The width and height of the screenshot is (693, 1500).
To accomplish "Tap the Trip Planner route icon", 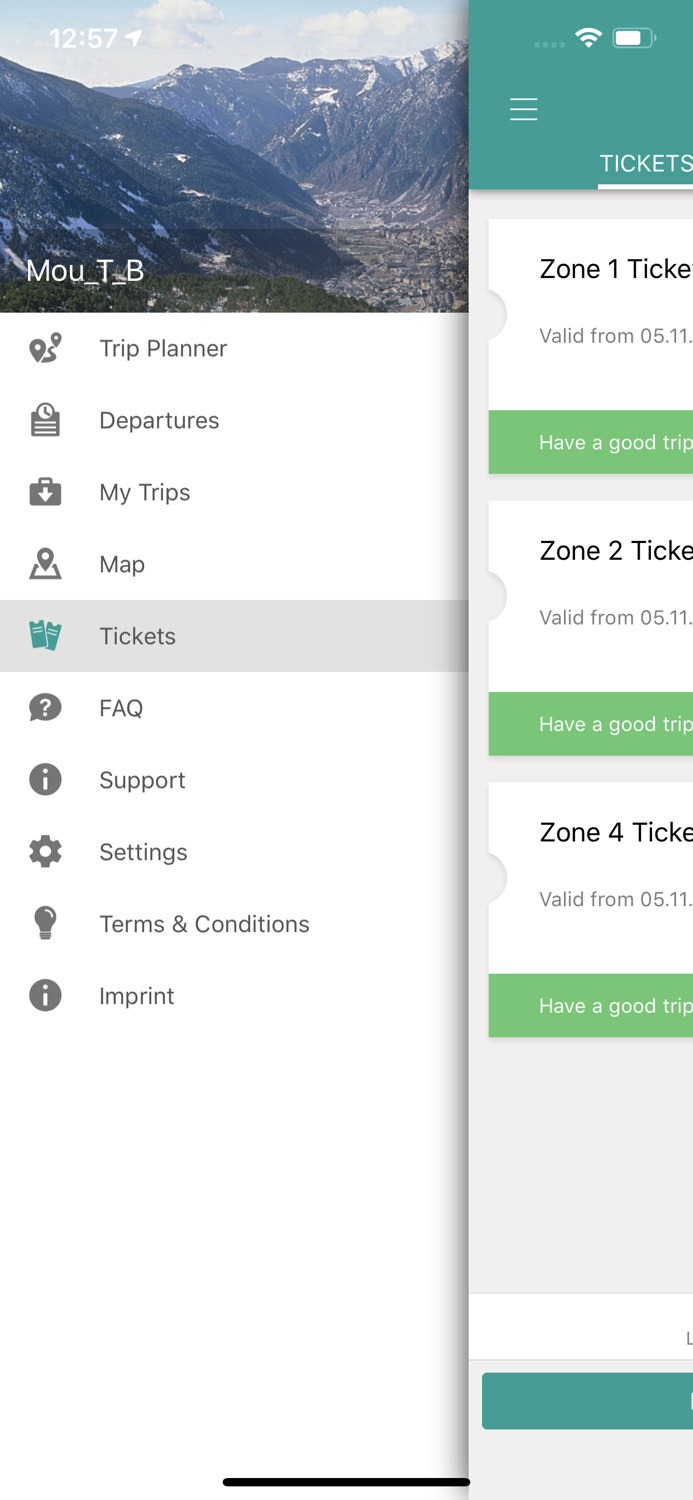I will (x=45, y=348).
